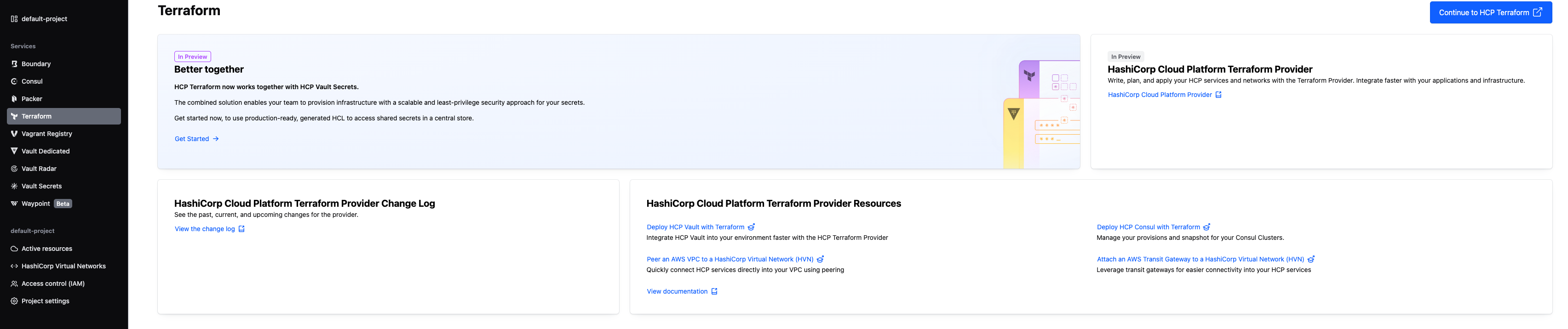Open the Terraform sidebar menu item

coord(36,116)
